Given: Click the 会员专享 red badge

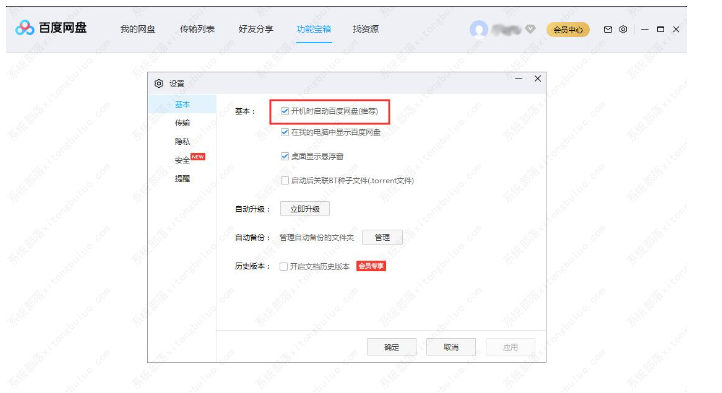Looking at the screenshot, I should (371, 266).
